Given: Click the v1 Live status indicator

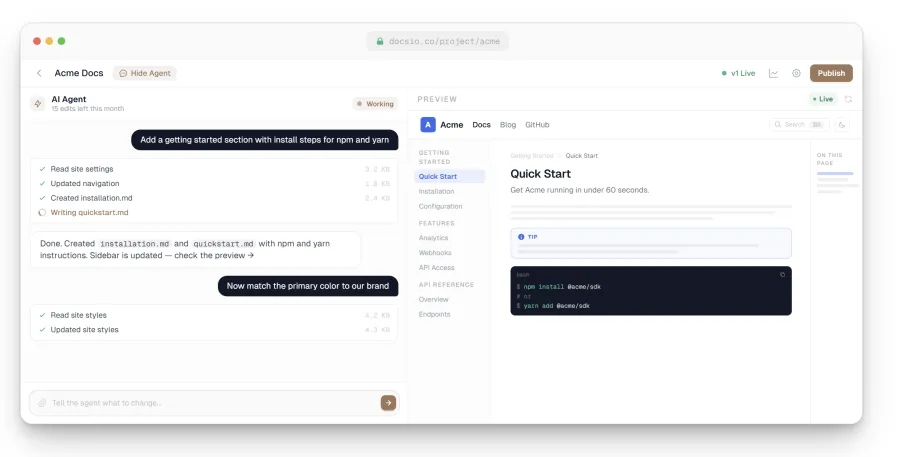Looking at the screenshot, I should click(x=738, y=73).
